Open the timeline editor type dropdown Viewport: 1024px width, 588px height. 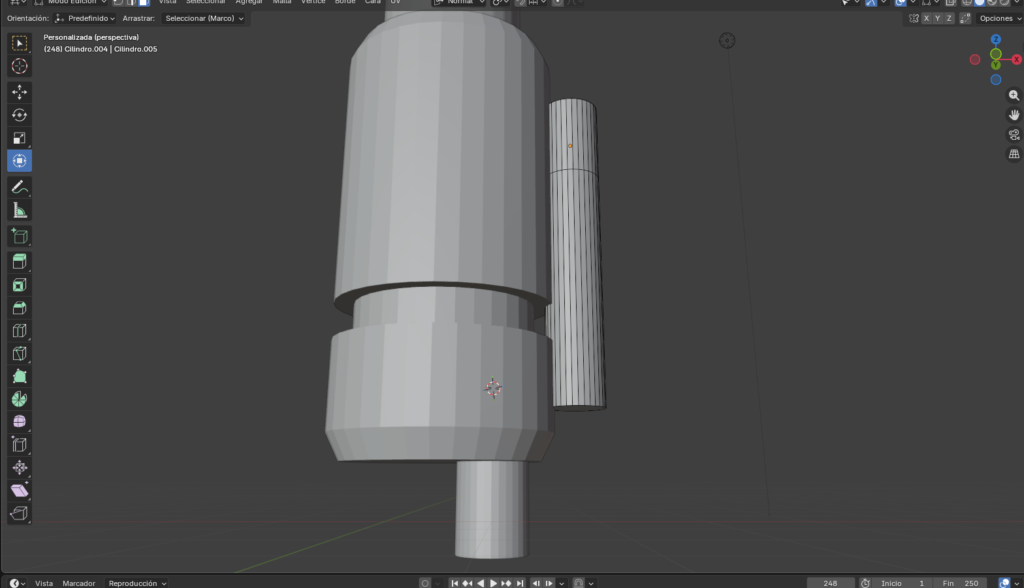click(x=18, y=583)
